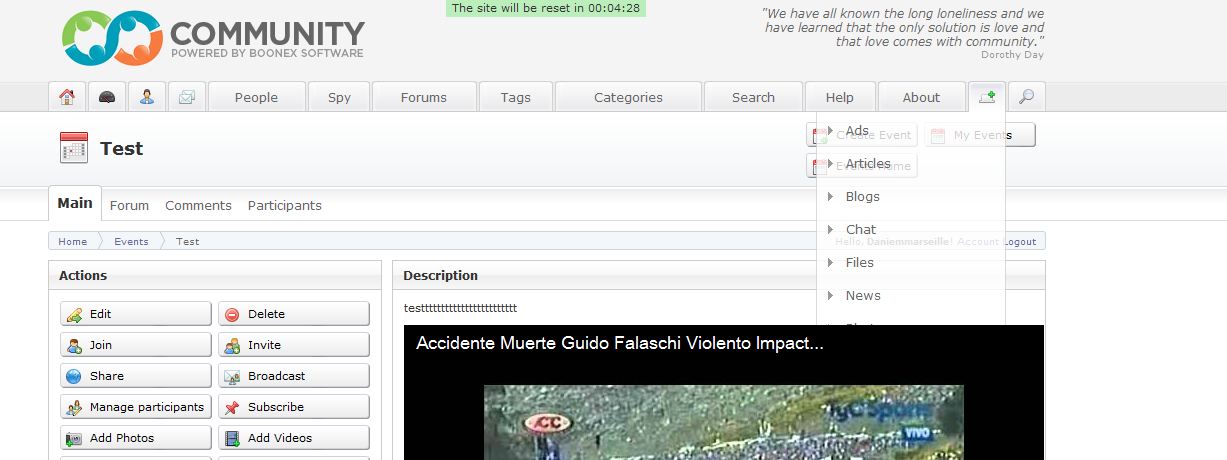Open the dashboard icon in the navigation bar
The image size is (1227, 460).
click(x=107, y=97)
